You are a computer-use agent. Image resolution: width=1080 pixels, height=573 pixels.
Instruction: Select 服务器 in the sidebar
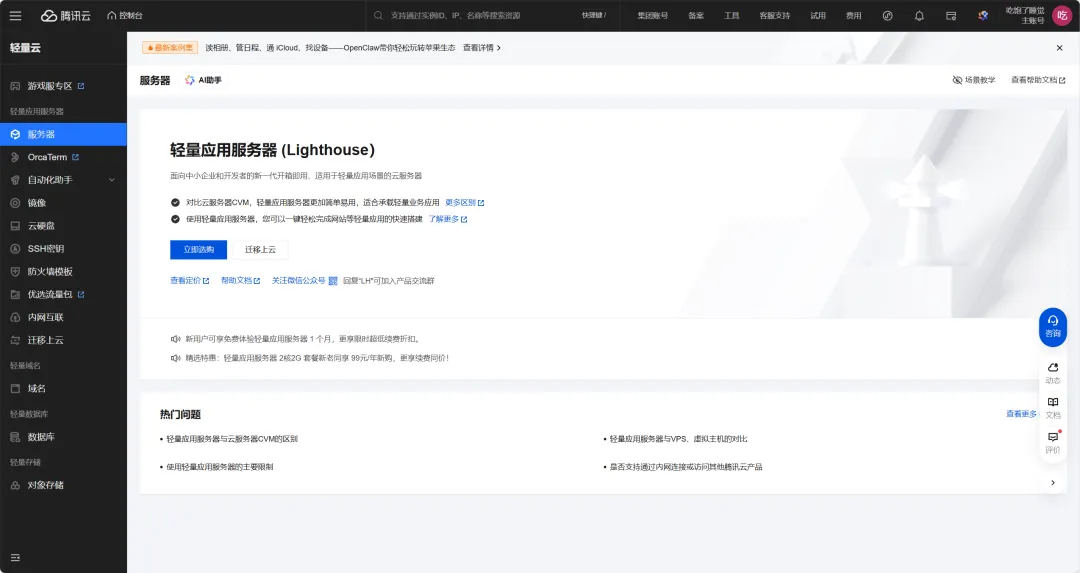pyautogui.click(x=63, y=134)
